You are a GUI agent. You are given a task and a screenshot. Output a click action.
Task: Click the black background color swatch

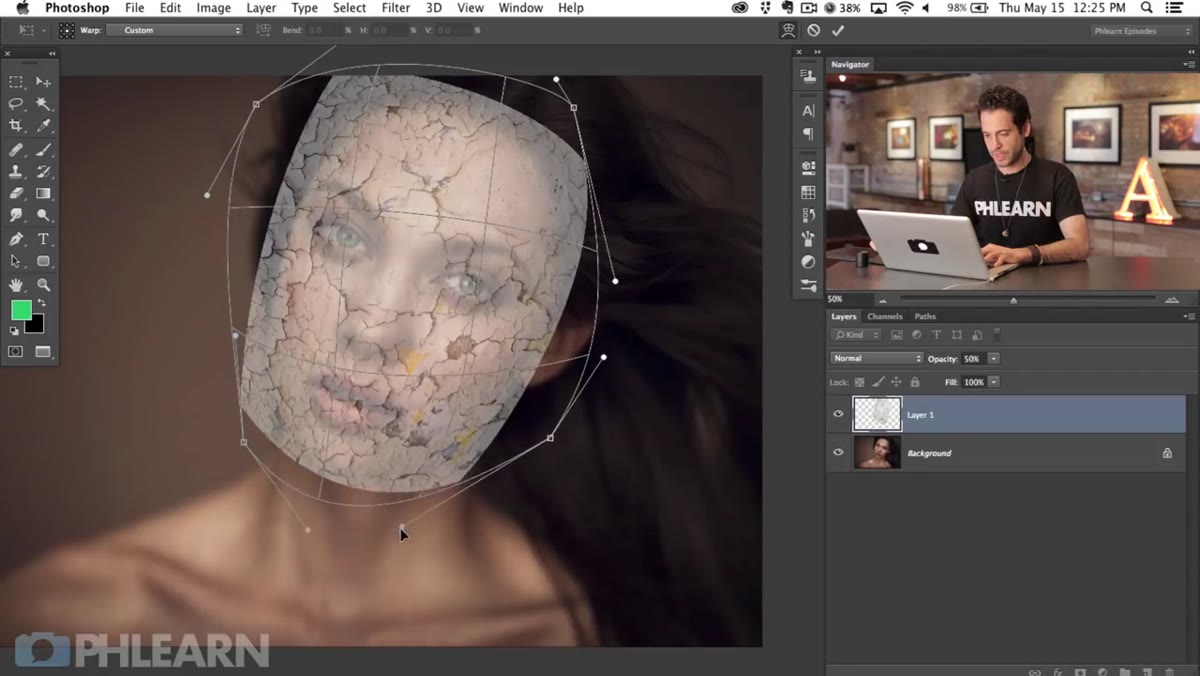pyautogui.click(x=37, y=326)
